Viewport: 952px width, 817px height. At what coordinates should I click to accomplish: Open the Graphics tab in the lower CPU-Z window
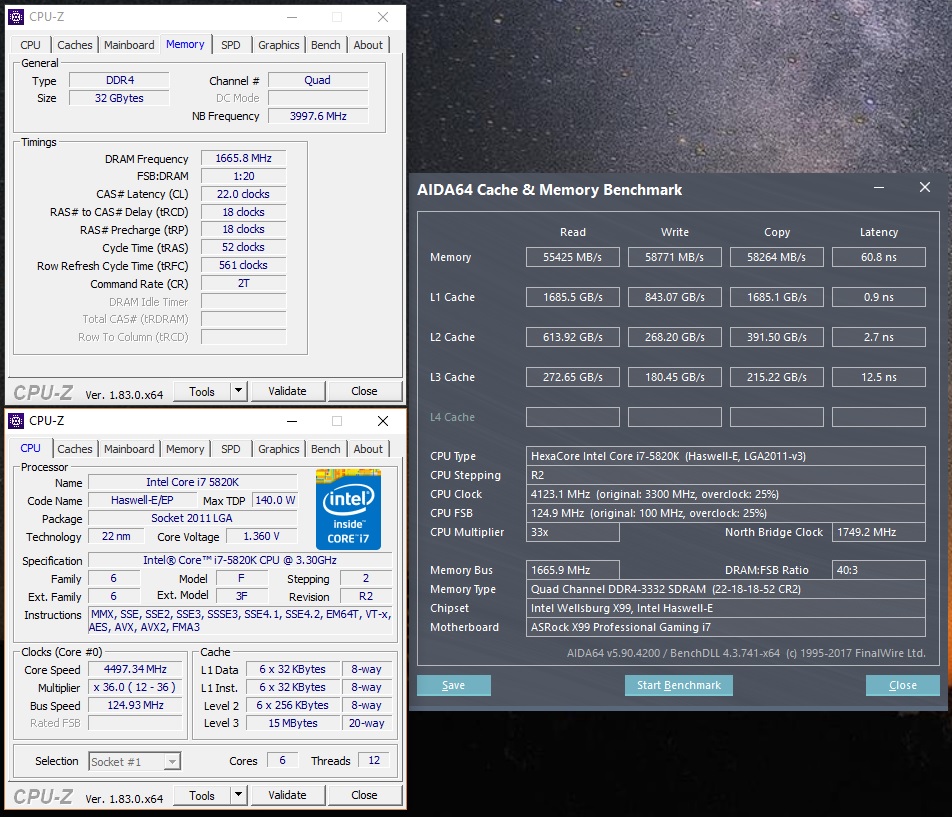pos(279,449)
